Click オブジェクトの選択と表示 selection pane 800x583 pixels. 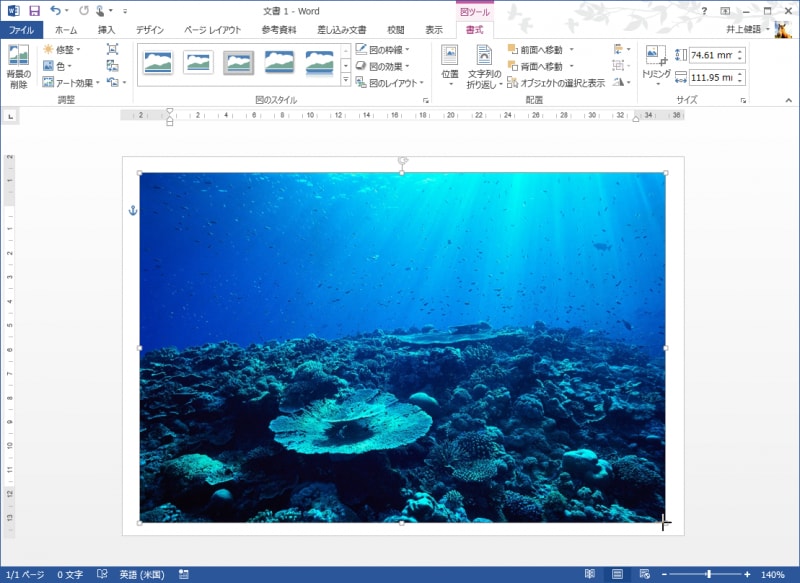point(555,83)
